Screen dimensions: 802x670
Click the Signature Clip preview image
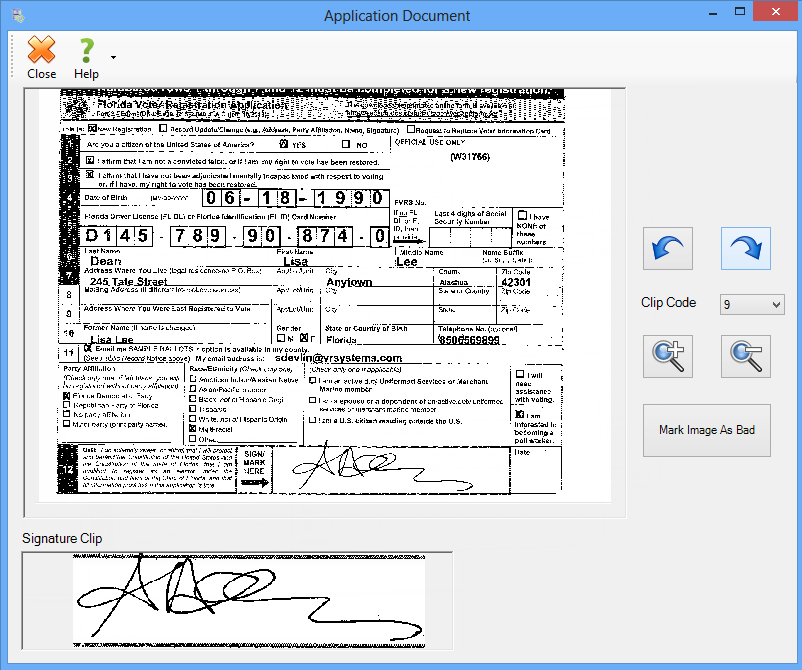point(248,598)
